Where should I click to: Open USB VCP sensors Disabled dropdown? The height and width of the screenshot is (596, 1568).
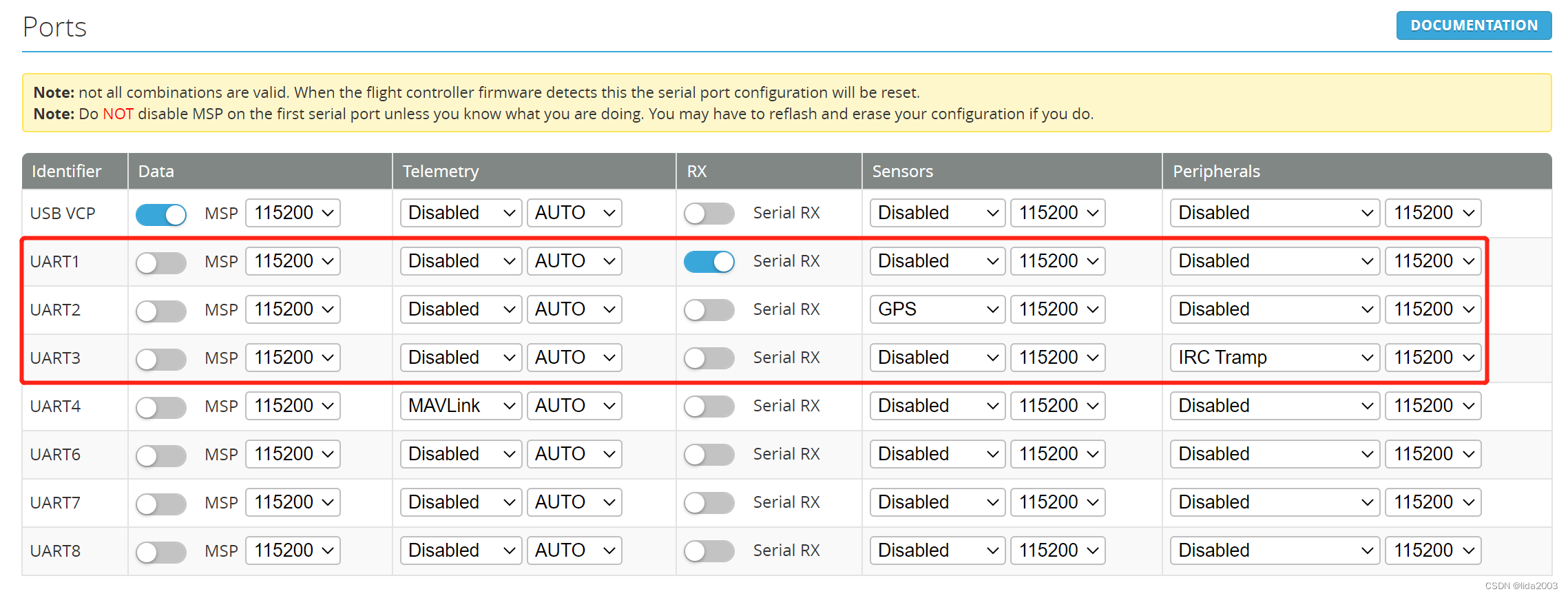coord(938,213)
